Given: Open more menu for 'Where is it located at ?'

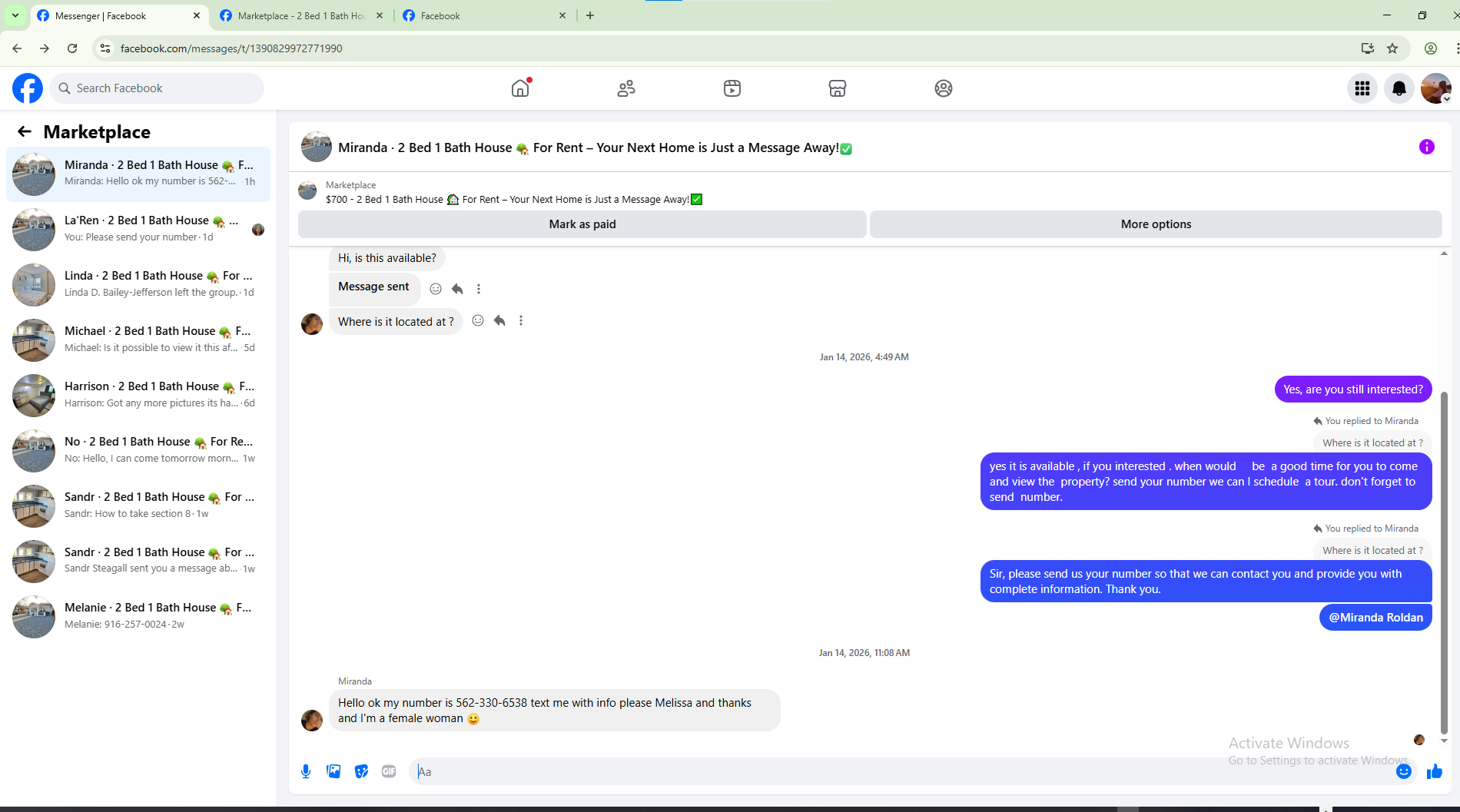Looking at the screenshot, I should tap(521, 320).
